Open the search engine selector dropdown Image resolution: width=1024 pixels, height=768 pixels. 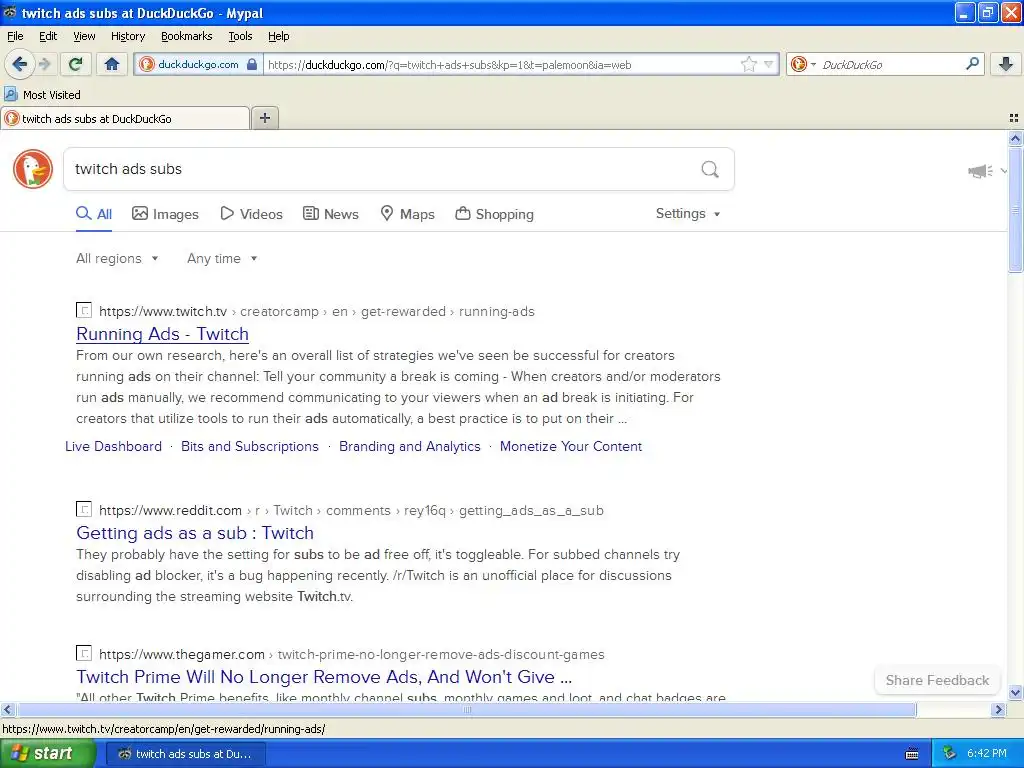pyautogui.click(x=803, y=64)
